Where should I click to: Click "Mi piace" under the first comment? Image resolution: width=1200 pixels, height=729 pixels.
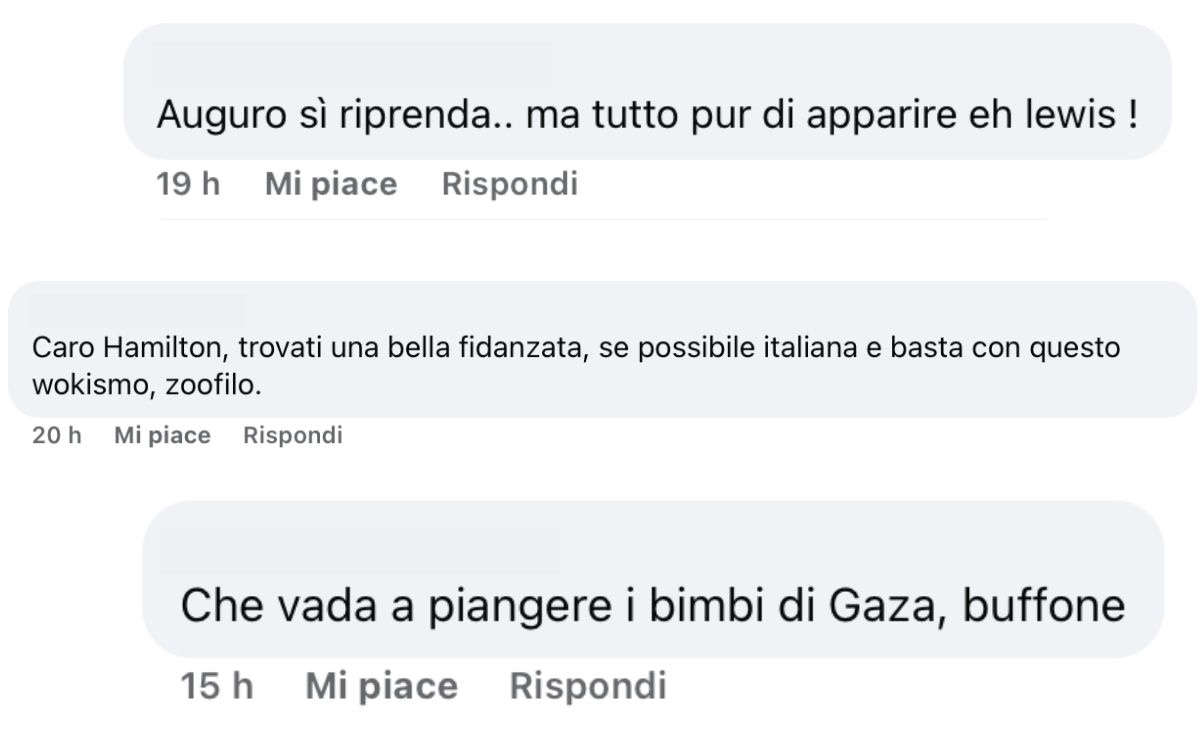coord(330,184)
